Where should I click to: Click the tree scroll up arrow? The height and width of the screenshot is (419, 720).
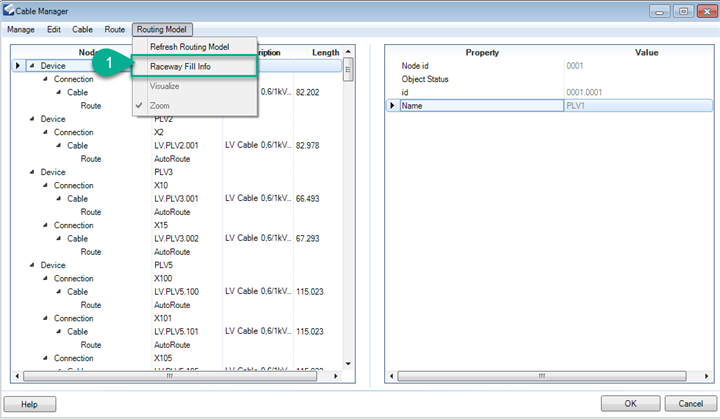[x=349, y=51]
